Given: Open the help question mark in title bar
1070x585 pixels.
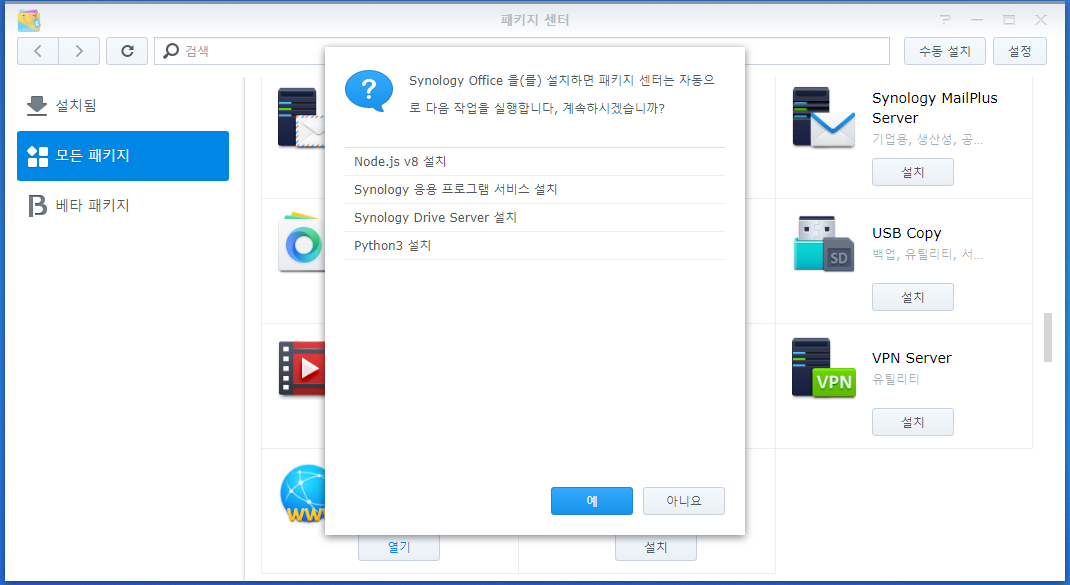Looking at the screenshot, I should click(945, 20).
